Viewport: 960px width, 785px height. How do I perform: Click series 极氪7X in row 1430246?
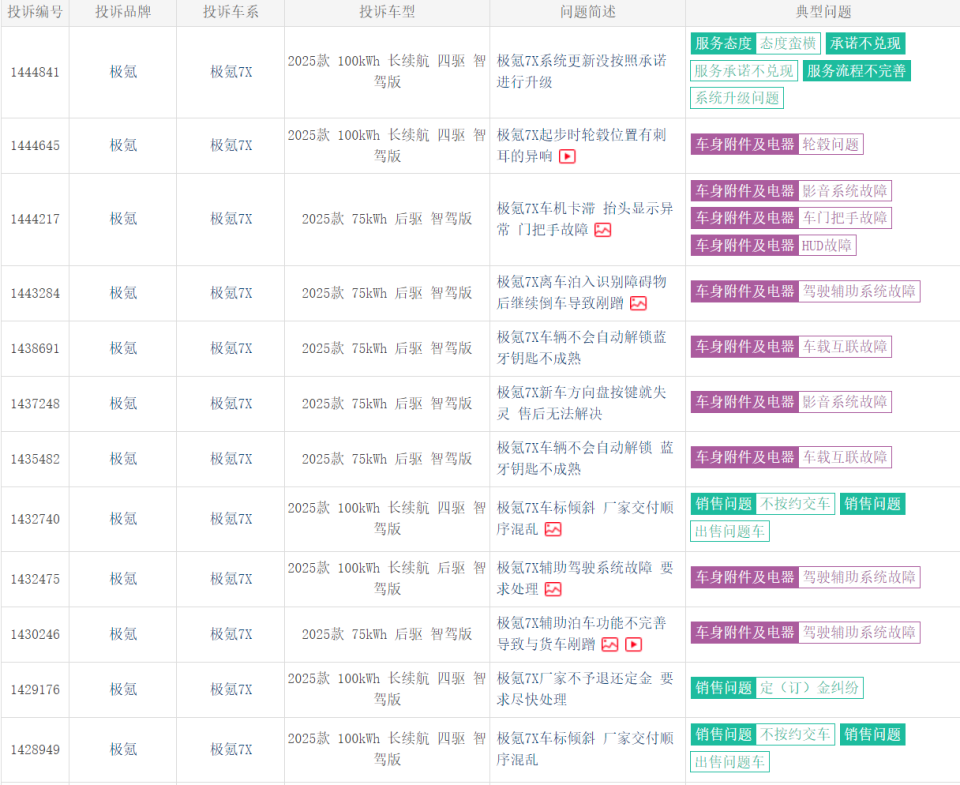click(231, 634)
